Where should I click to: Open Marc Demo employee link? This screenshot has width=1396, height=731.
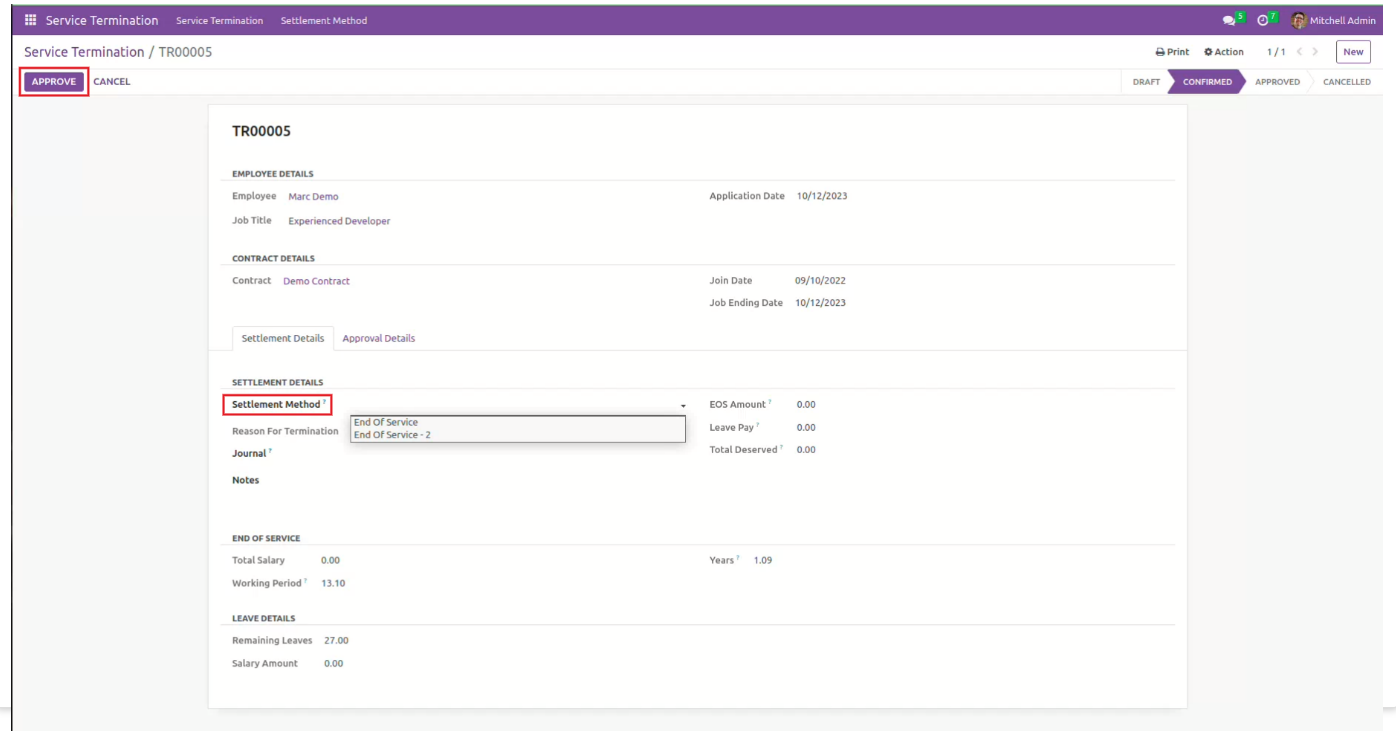tap(313, 197)
